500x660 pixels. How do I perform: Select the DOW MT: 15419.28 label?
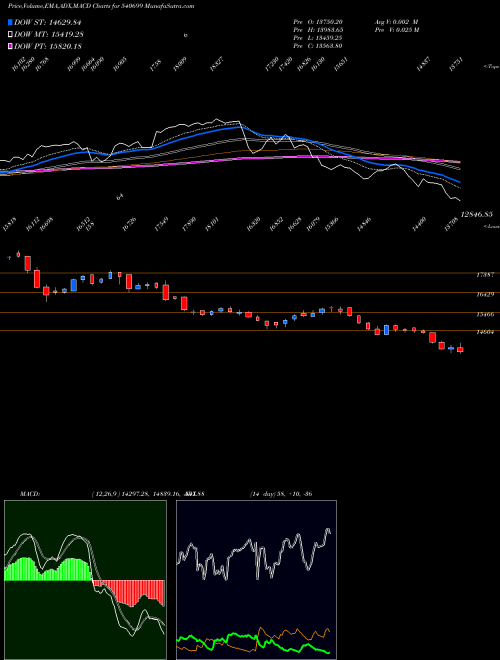point(49,35)
